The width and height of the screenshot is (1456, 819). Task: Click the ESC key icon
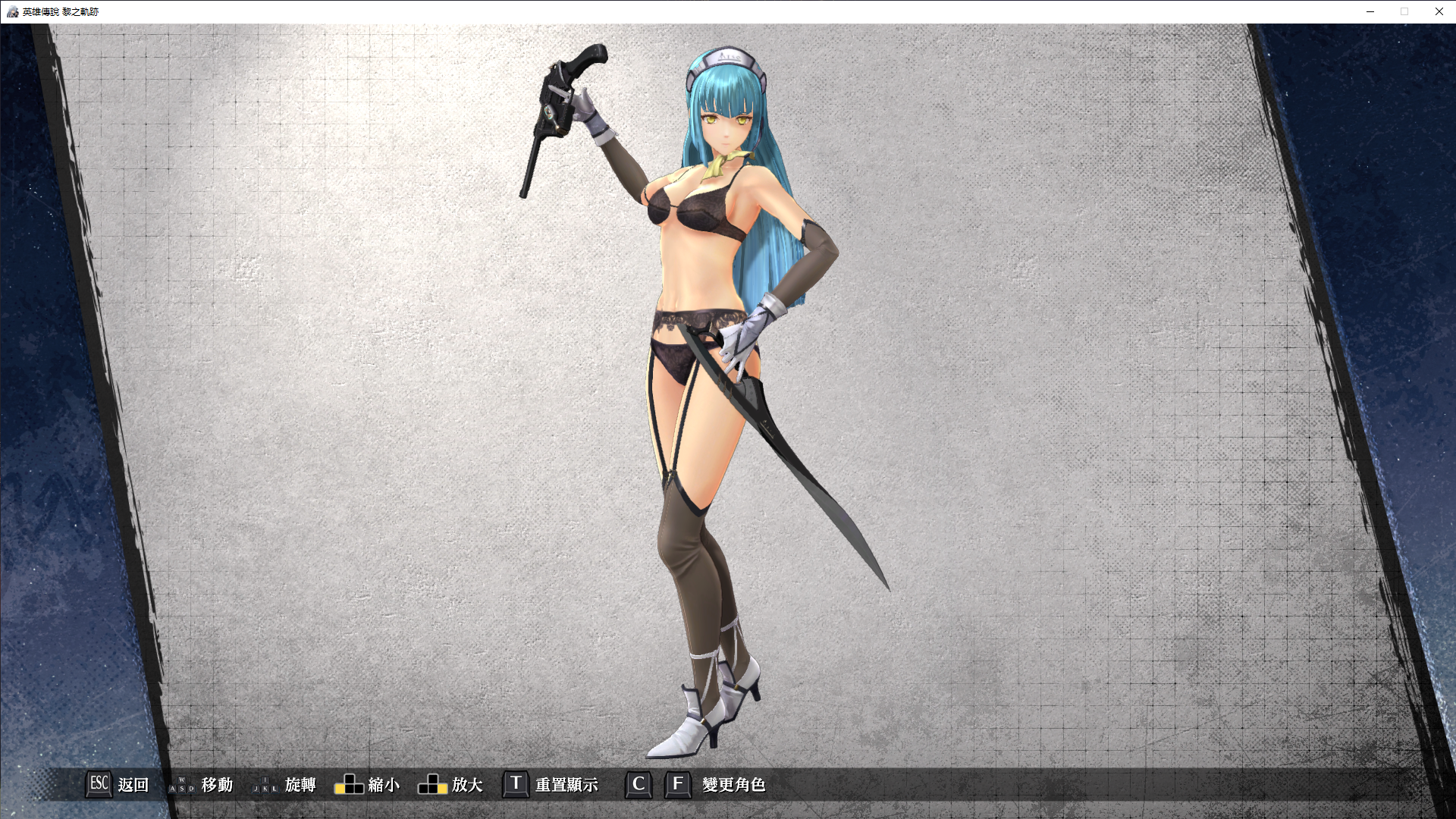click(99, 784)
